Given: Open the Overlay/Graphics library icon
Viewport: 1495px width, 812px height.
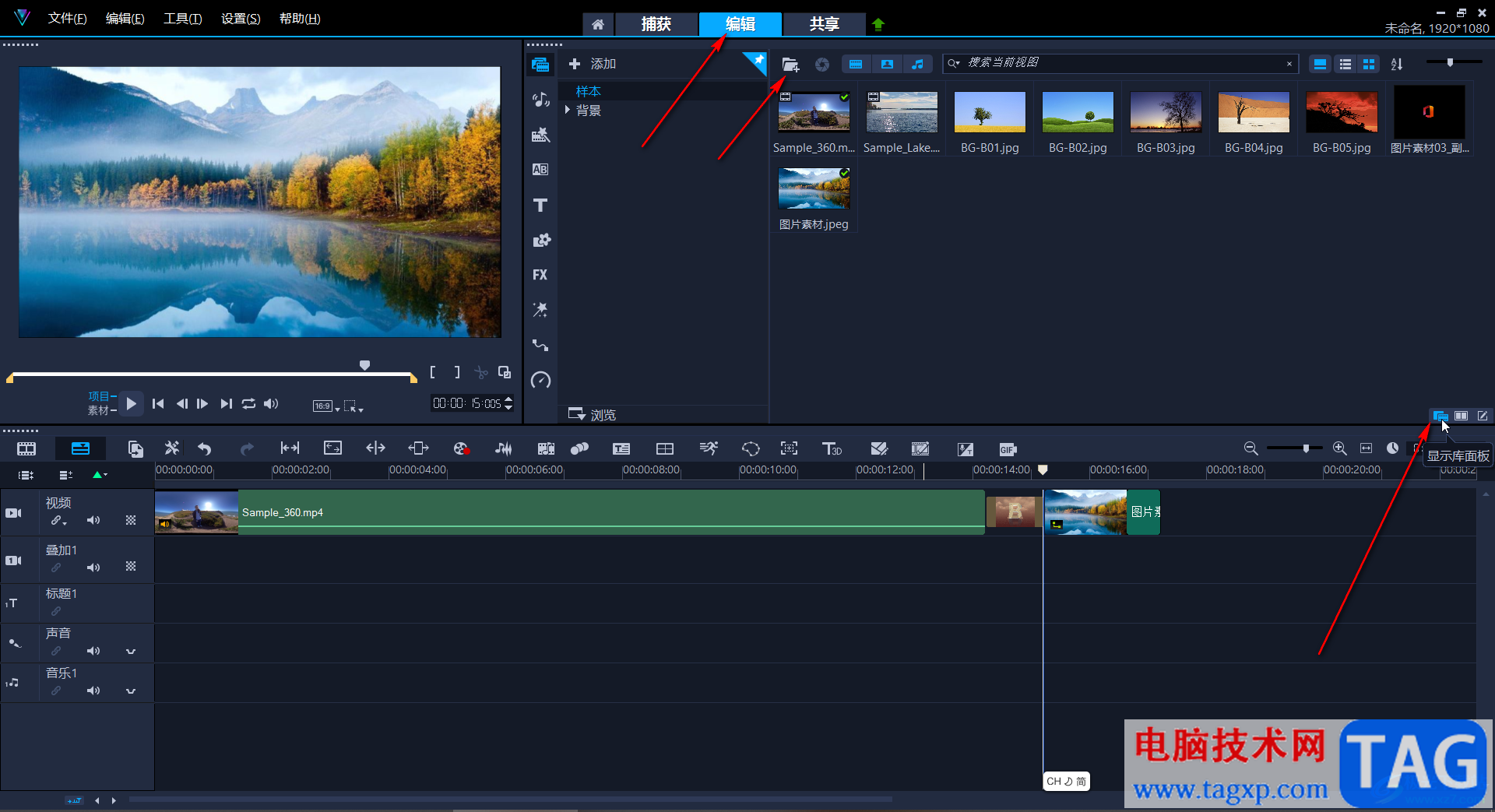Looking at the screenshot, I should click(540, 240).
